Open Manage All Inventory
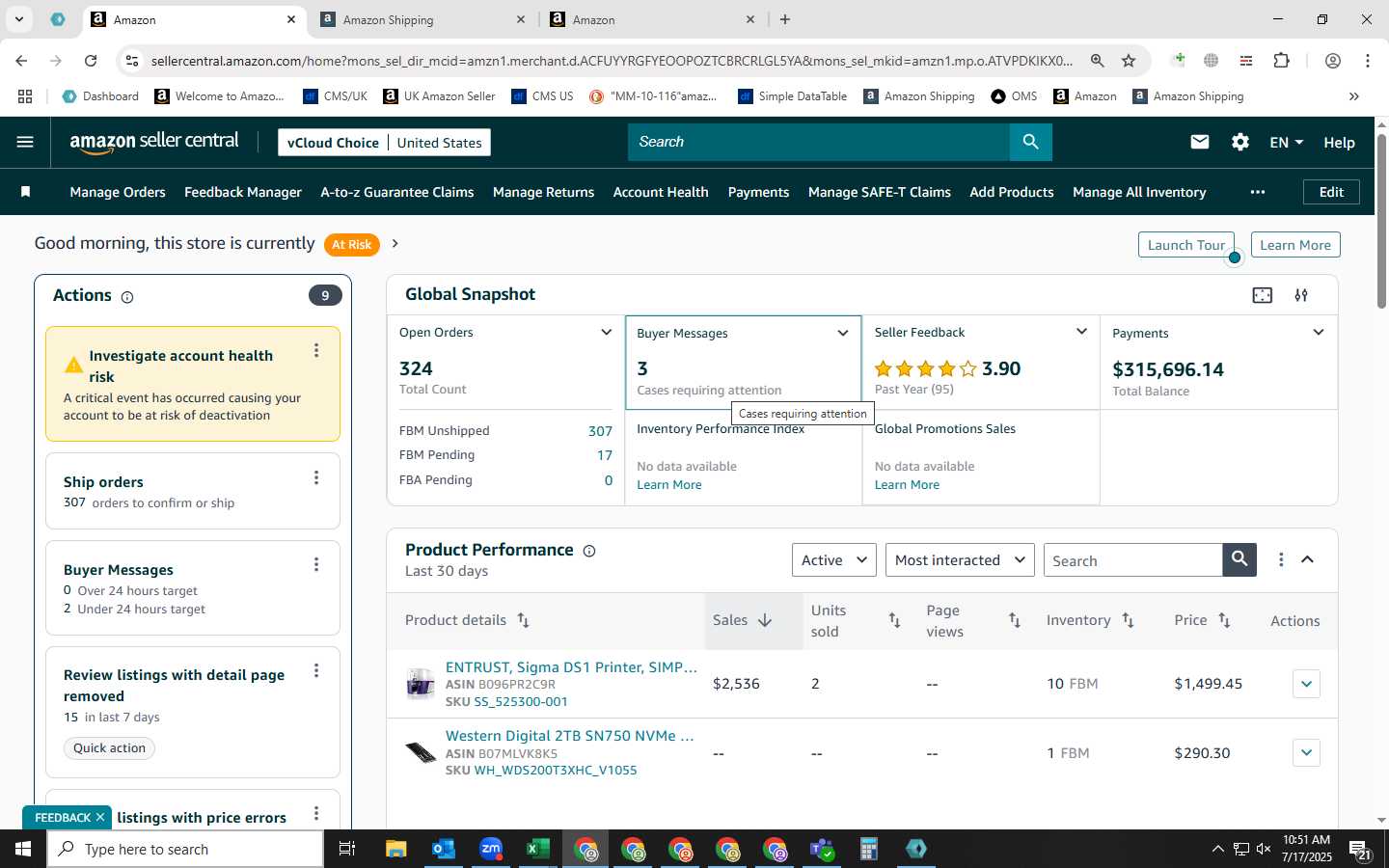This screenshot has height=868, width=1389. point(1139,192)
